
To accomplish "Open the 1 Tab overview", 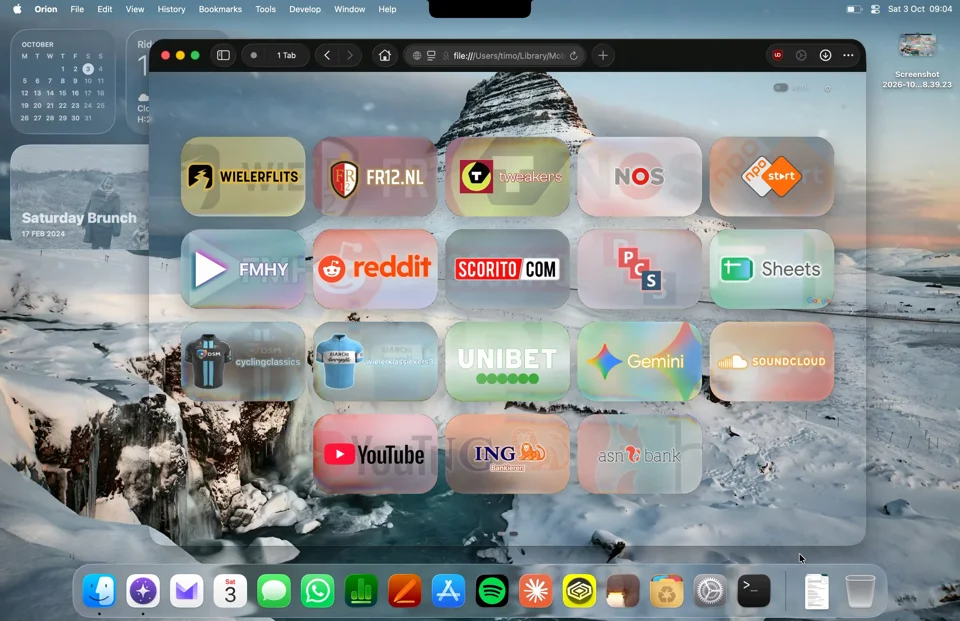I will (x=275, y=55).
